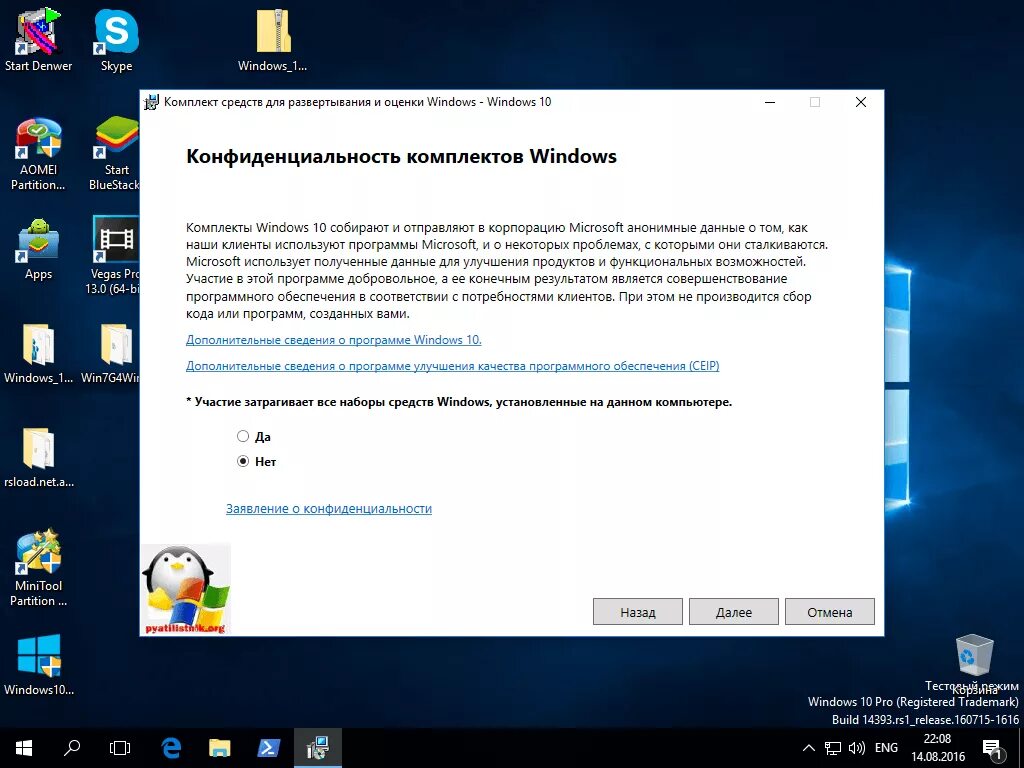Open network status tray icon
The height and width of the screenshot is (768, 1024).
tap(833, 748)
